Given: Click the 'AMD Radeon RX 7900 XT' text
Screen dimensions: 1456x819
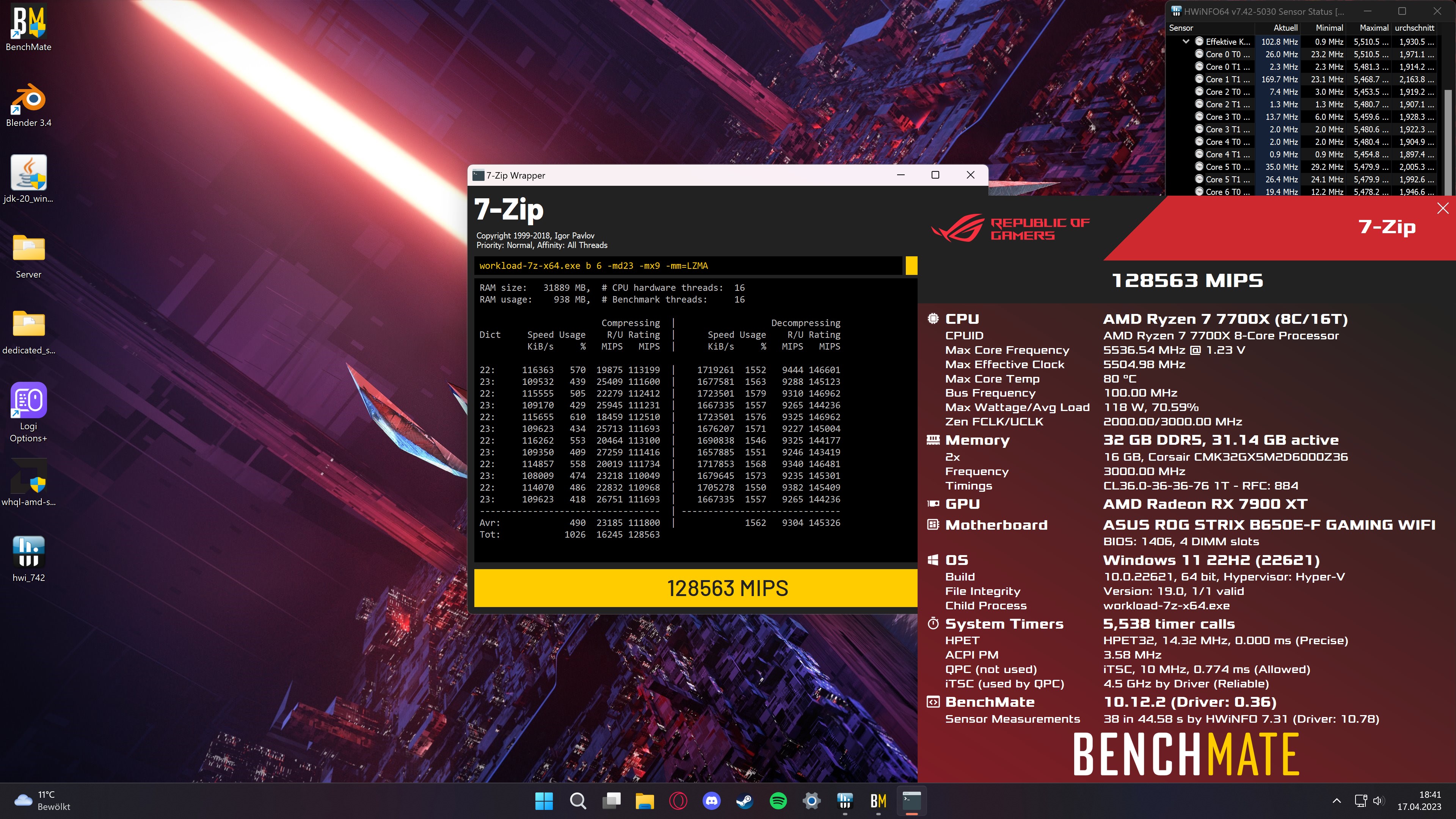Looking at the screenshot, I should tap(1205, 504).
